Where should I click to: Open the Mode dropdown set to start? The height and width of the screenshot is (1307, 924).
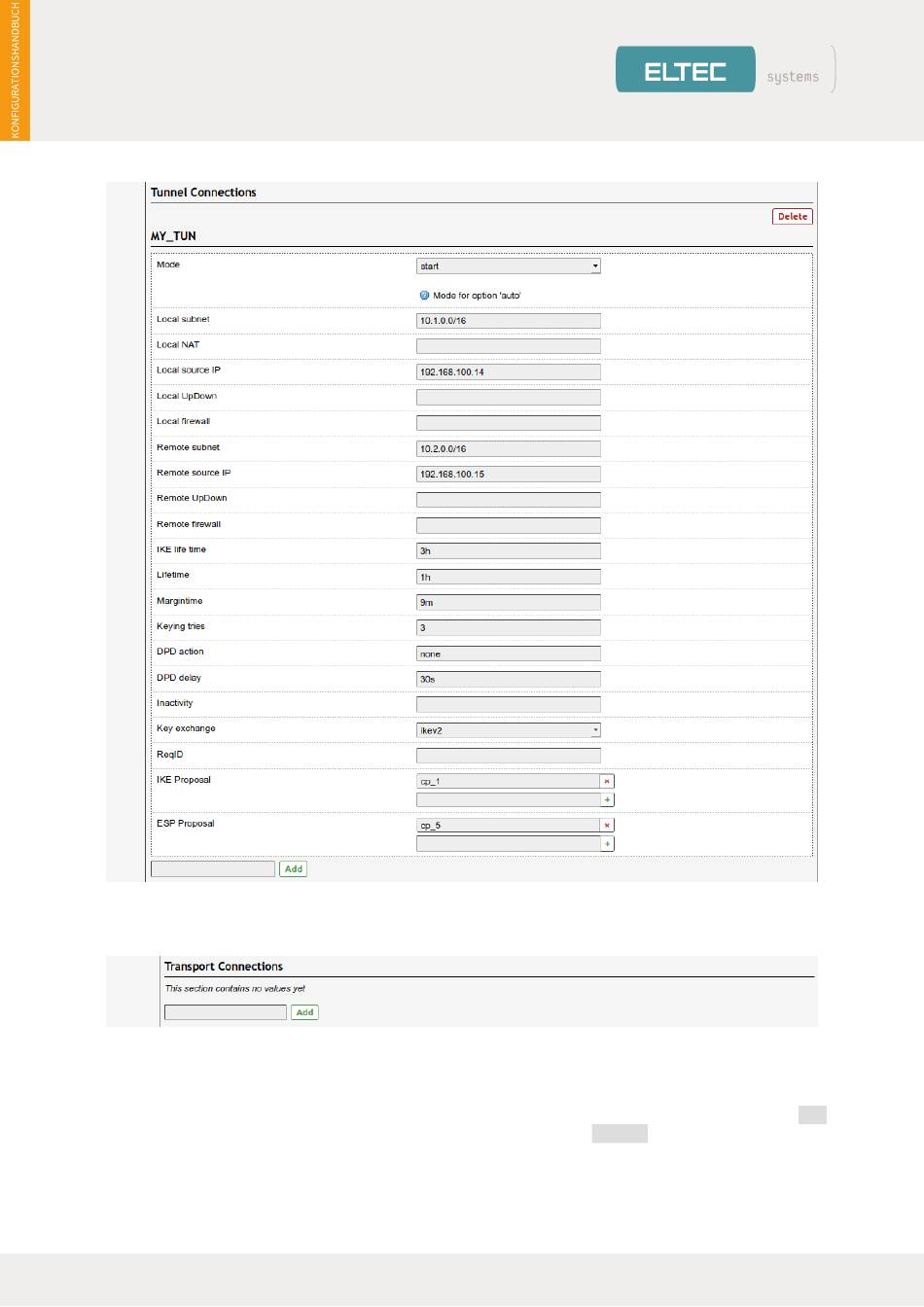(x=508, y=265)
